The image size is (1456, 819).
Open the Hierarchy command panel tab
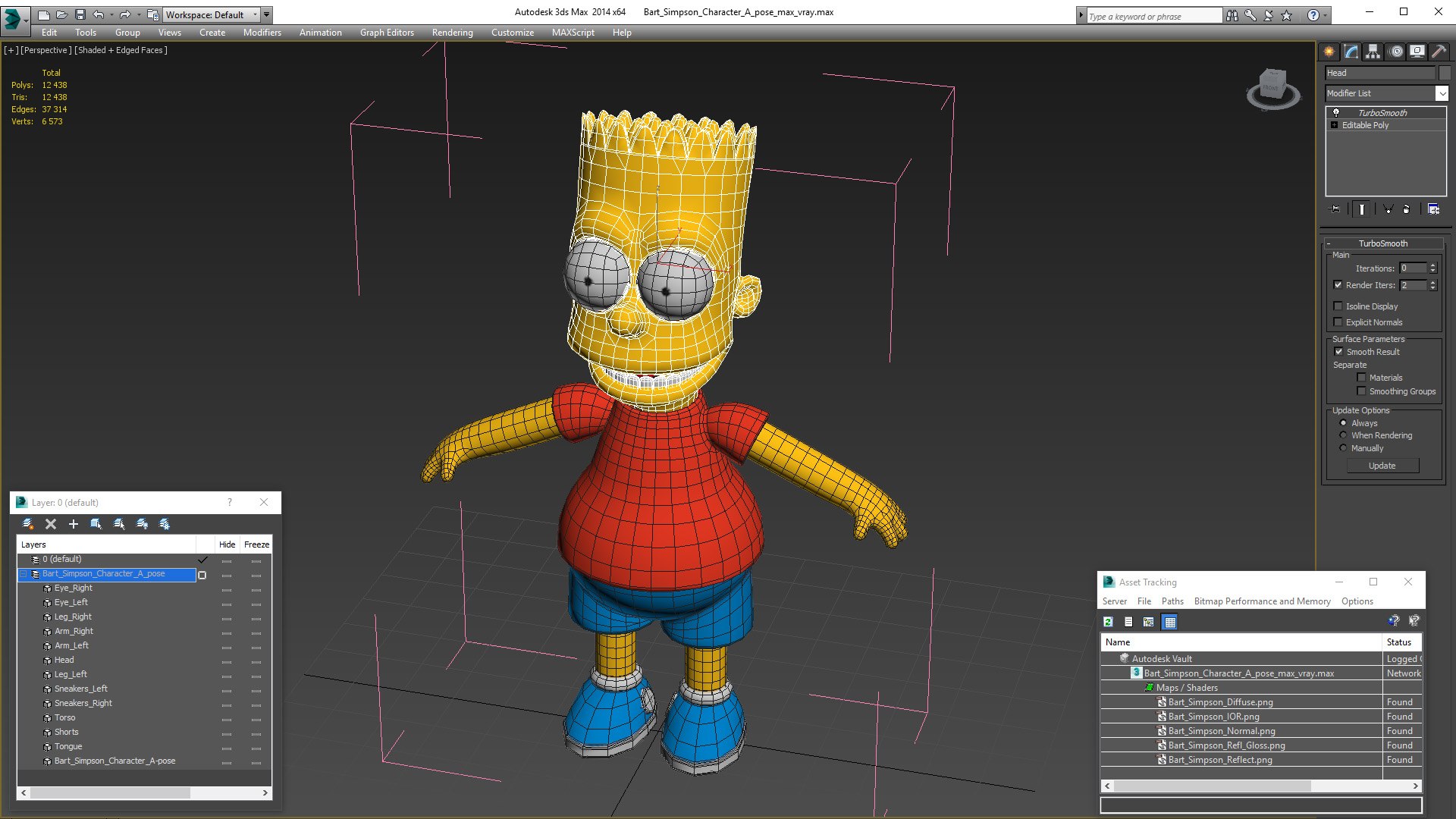[x=1373, y=52]
